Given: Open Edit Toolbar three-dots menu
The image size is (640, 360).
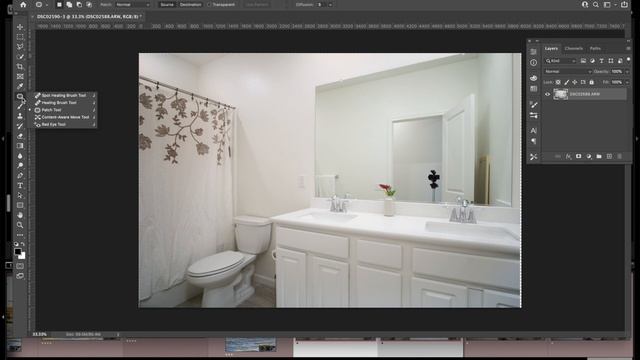Looking at the screenshot, I should point(20,235).
